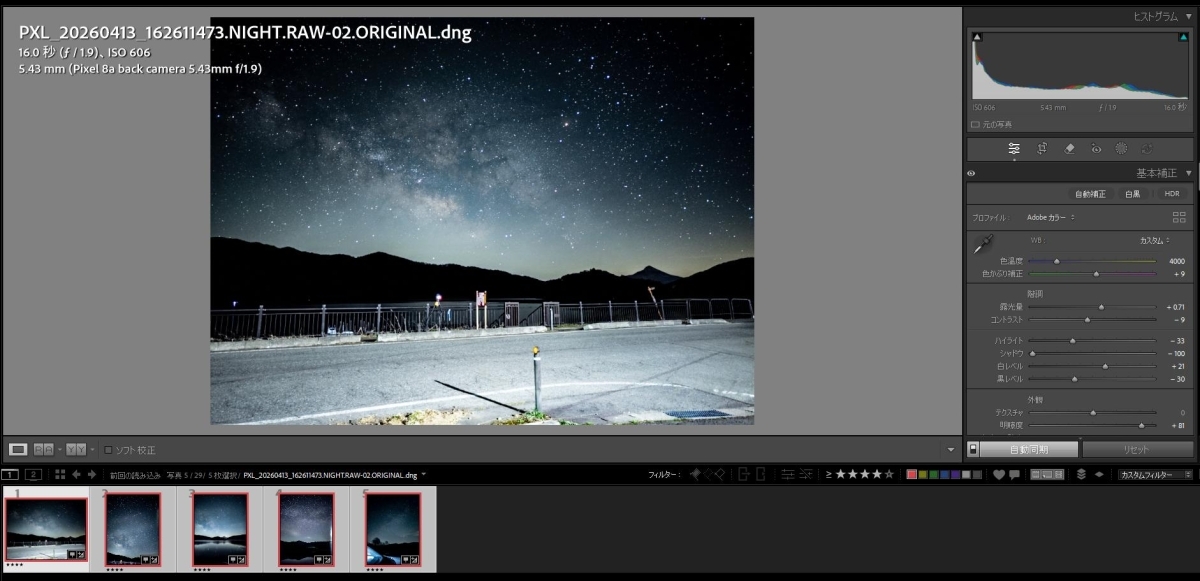This screenshot has width=1200, height=581.
Task: Select the 白黒 black and white treatment
Action: (x=1132, y=194)
